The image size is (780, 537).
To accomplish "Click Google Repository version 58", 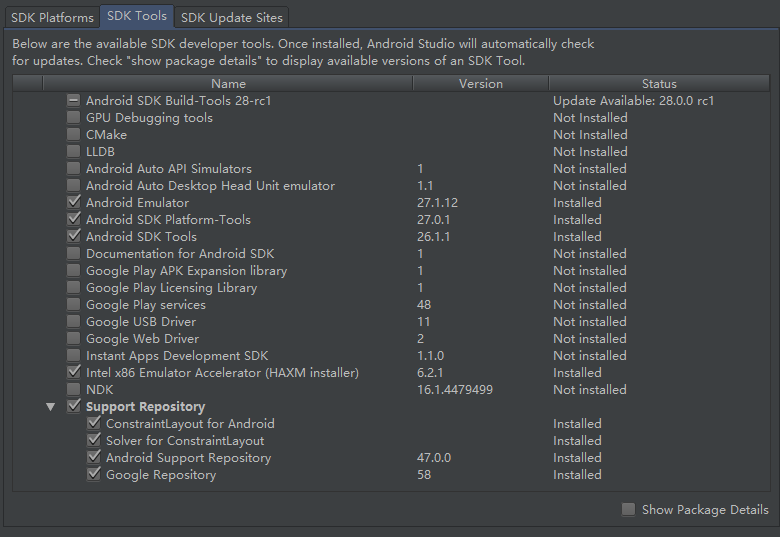I will click(424, 475).
